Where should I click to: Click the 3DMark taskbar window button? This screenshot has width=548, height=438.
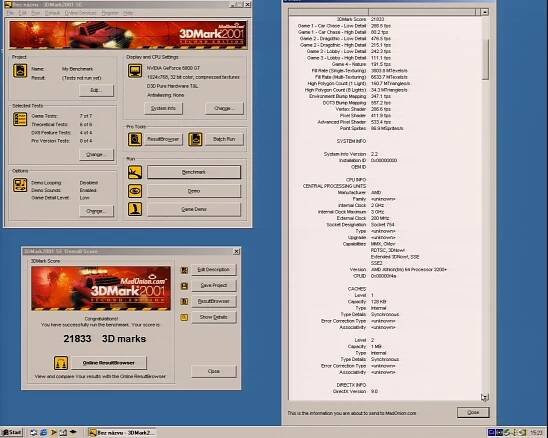tap(122, 432)
